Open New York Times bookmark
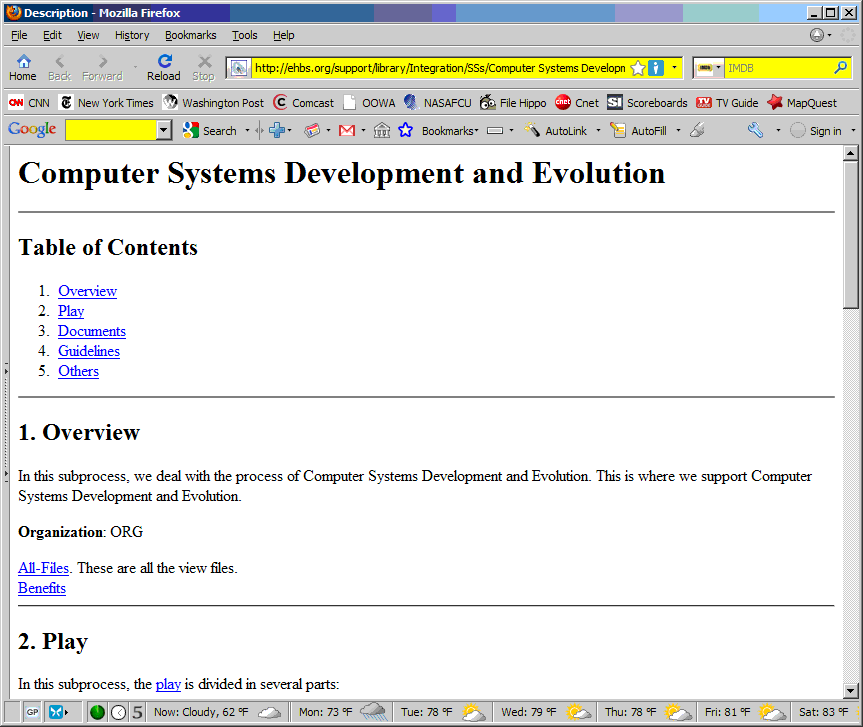Screen dimensions: 863x727 107,103
